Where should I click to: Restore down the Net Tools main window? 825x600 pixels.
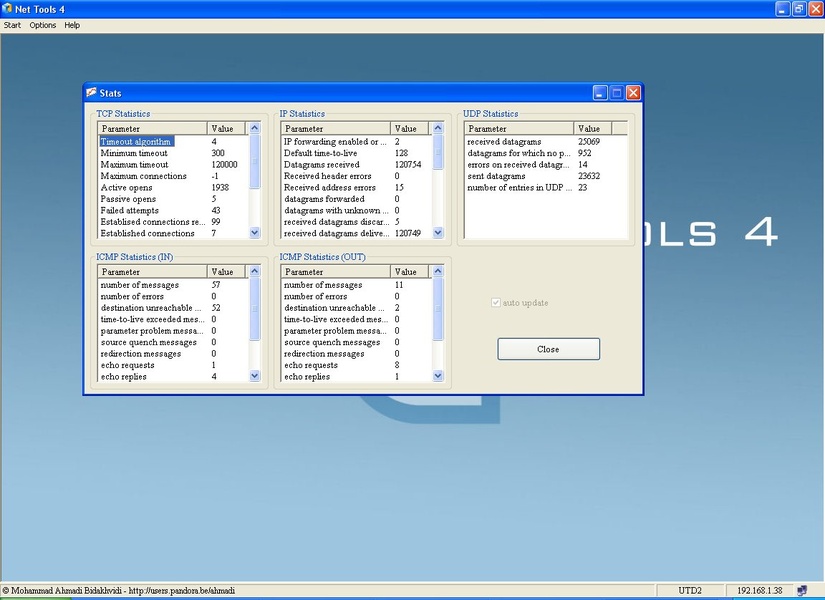[x=799, y=8]
